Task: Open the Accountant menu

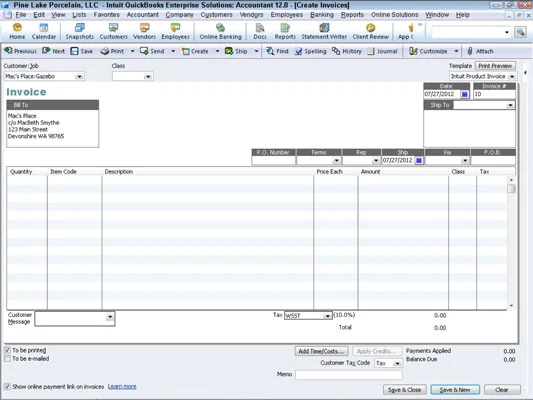Action: [x=142, y=15]
